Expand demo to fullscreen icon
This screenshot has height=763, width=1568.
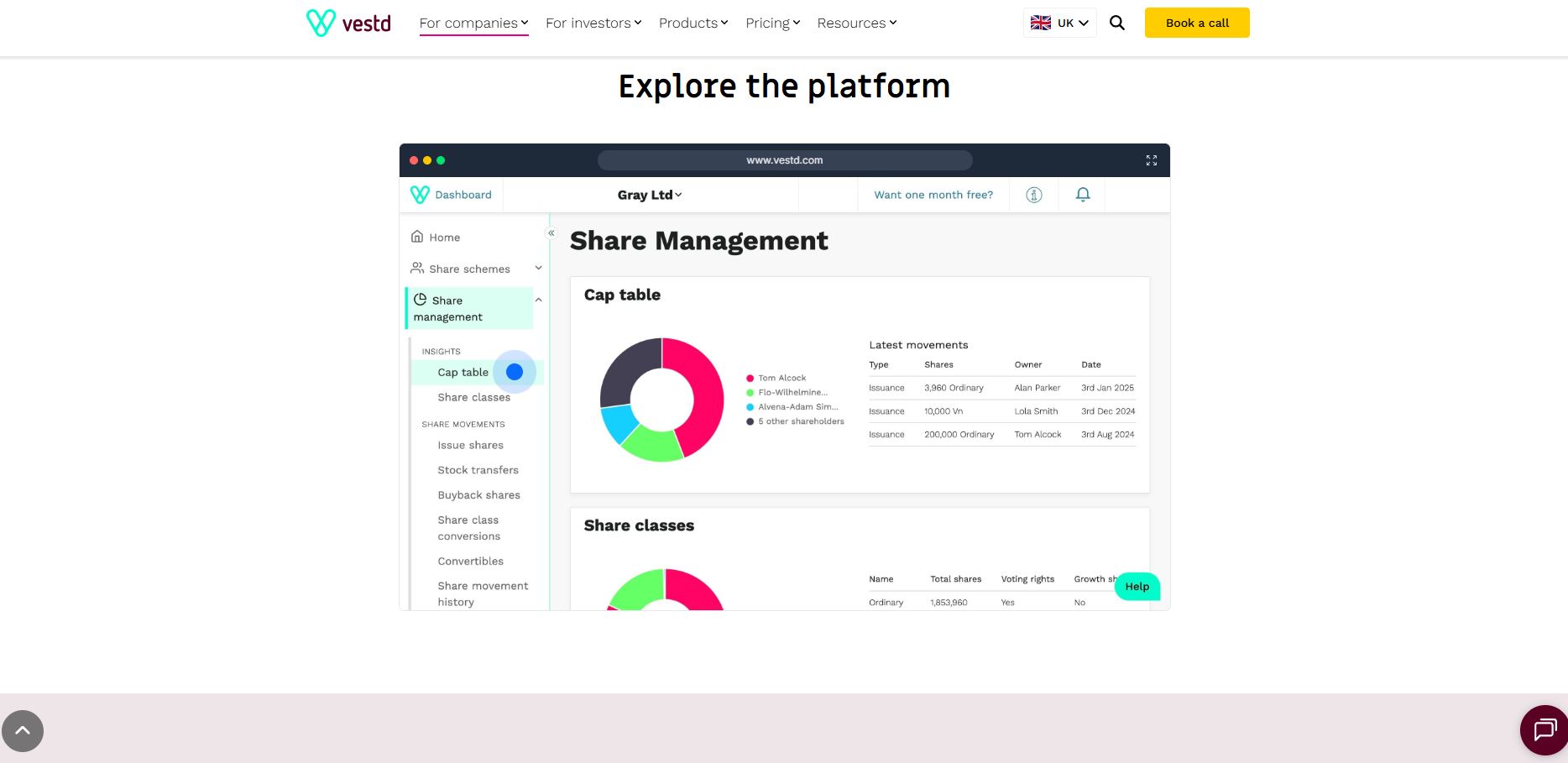click(1152, 160)
